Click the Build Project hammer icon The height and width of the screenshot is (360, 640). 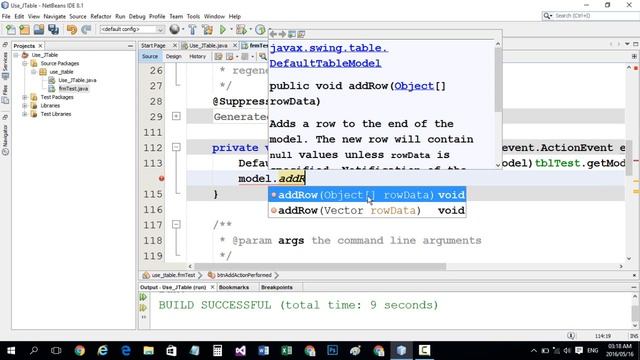click(x=192, y=29)
